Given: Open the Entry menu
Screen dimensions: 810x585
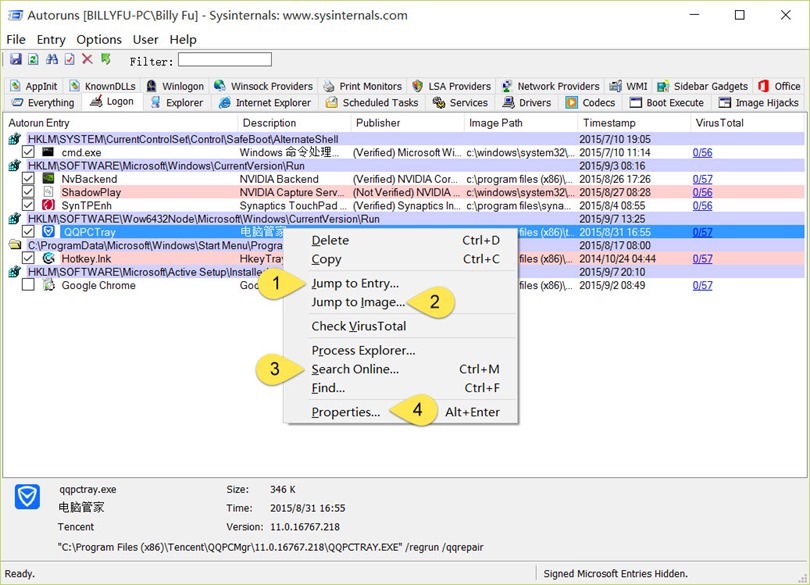Looking at the screenshot, I should pos(51,40).
